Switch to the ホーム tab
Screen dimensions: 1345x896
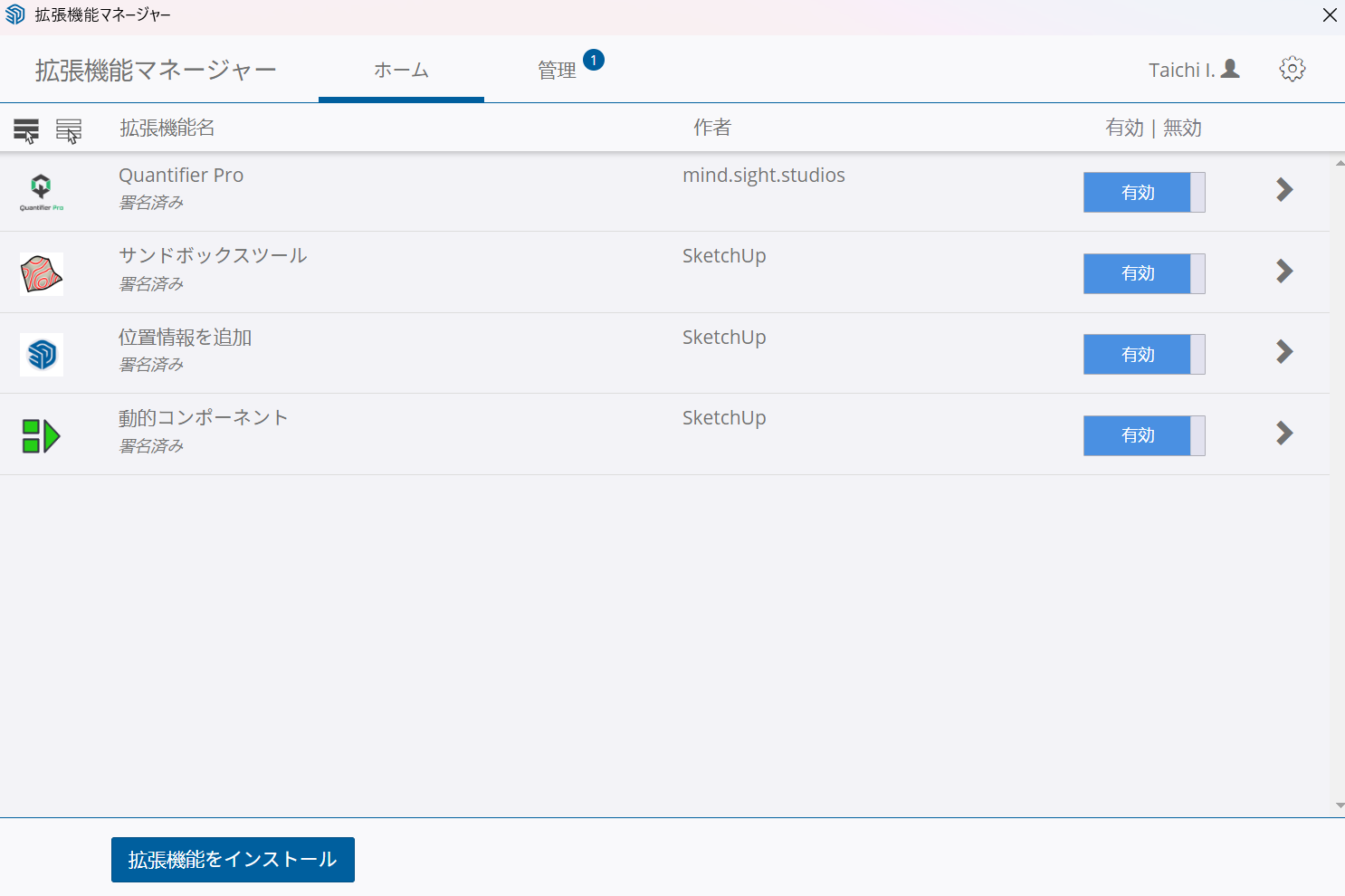click(401, 70)
